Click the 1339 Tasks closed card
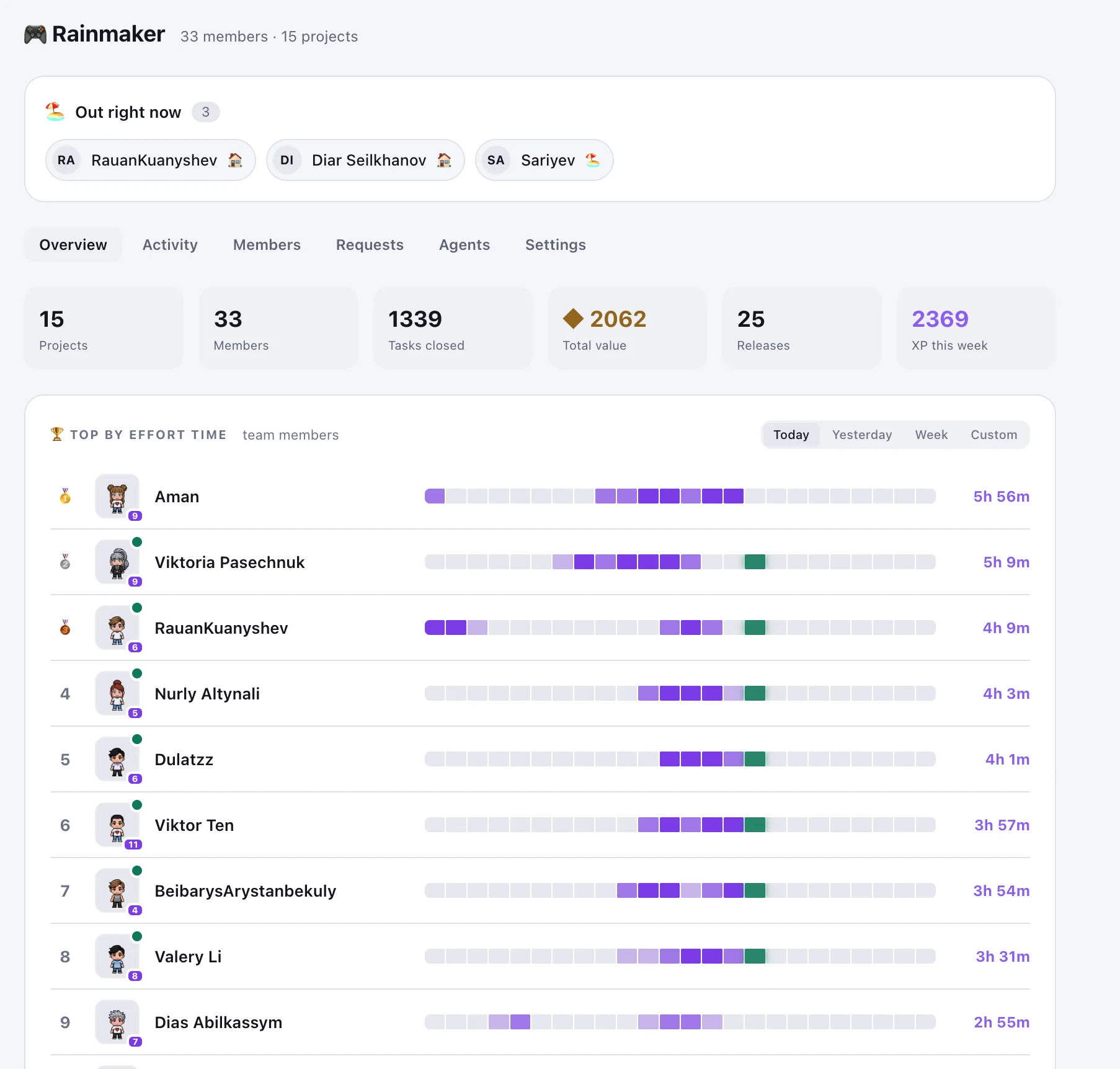The image size is (1120, 1069). coord(453,328)
